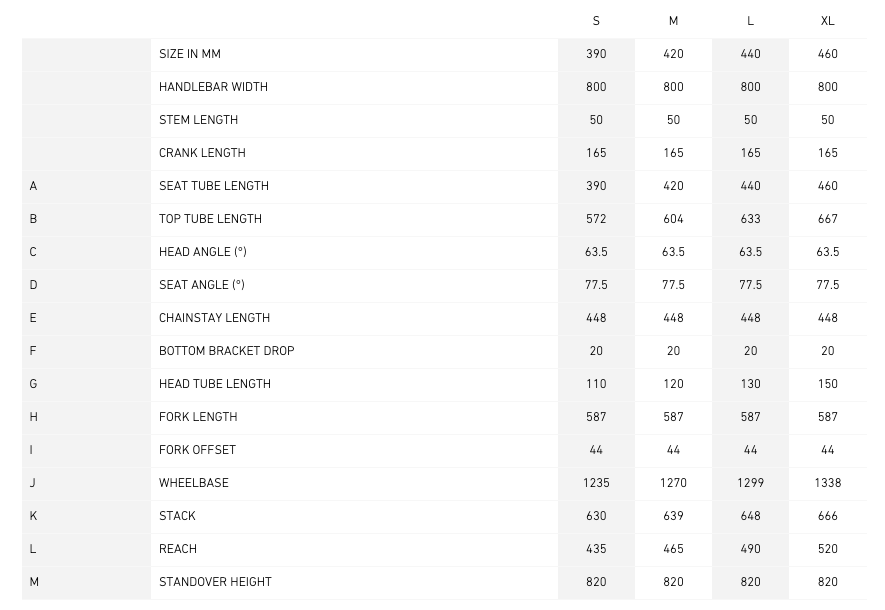This screenshot has width=885, height=610.
Task: Select the XL size column header
Action: coord(827,21)
